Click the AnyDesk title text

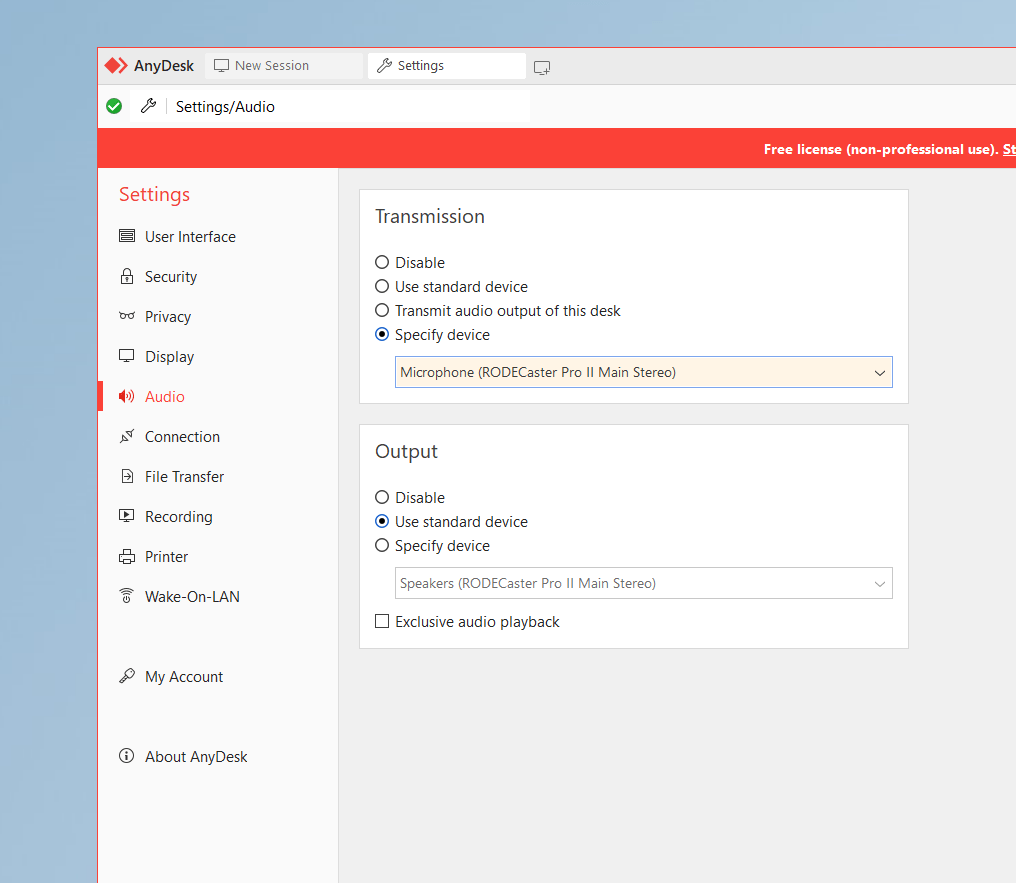(x=164, y=65)
